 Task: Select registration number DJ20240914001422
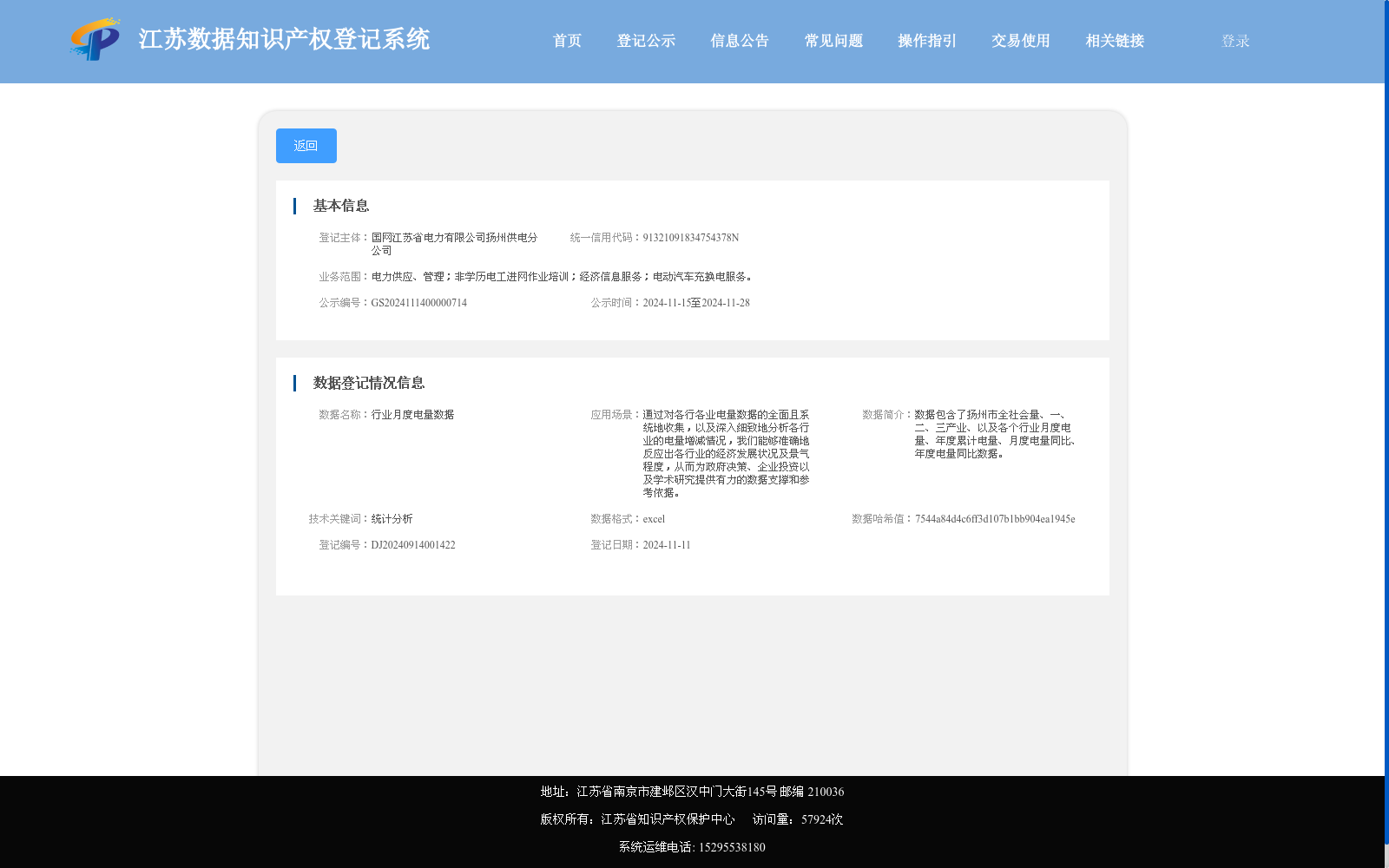tap(413, 545)
